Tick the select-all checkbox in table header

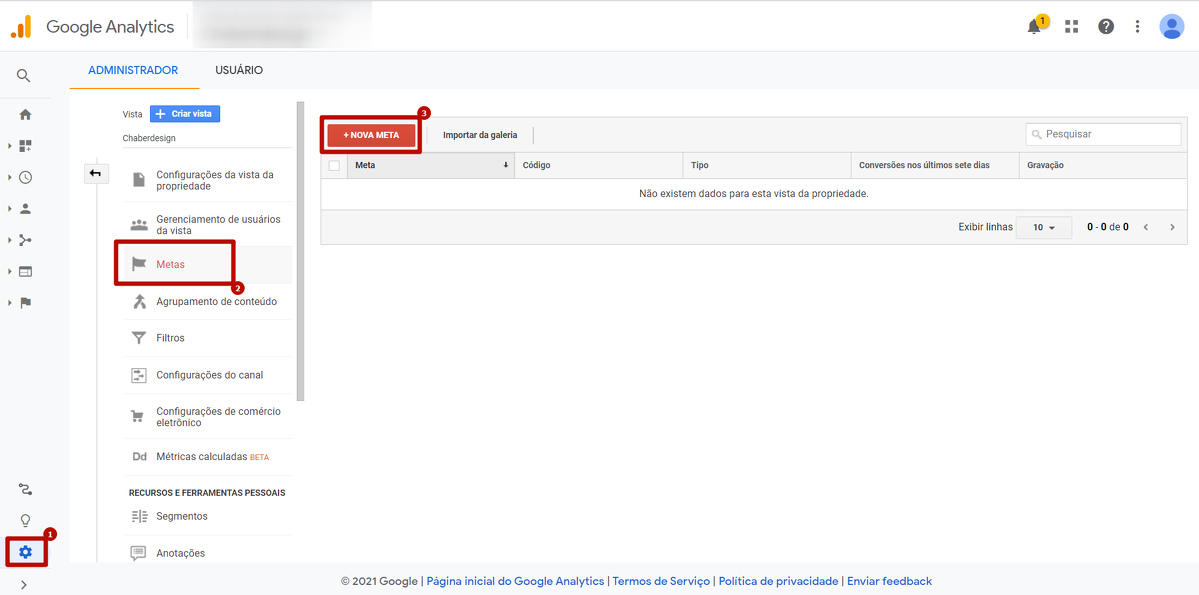click(334, 165)
